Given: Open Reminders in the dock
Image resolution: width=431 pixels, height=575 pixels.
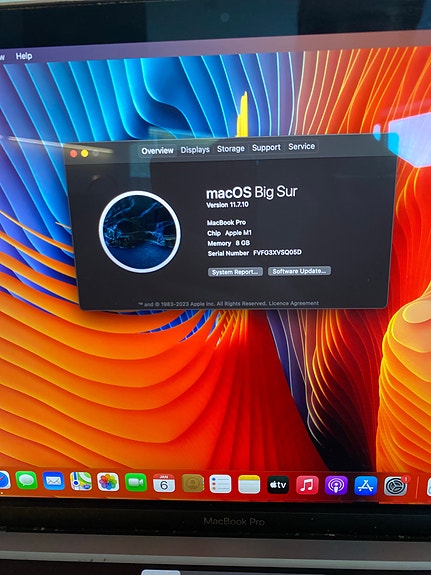Looking at the screenshot, I should click(220, 484).
